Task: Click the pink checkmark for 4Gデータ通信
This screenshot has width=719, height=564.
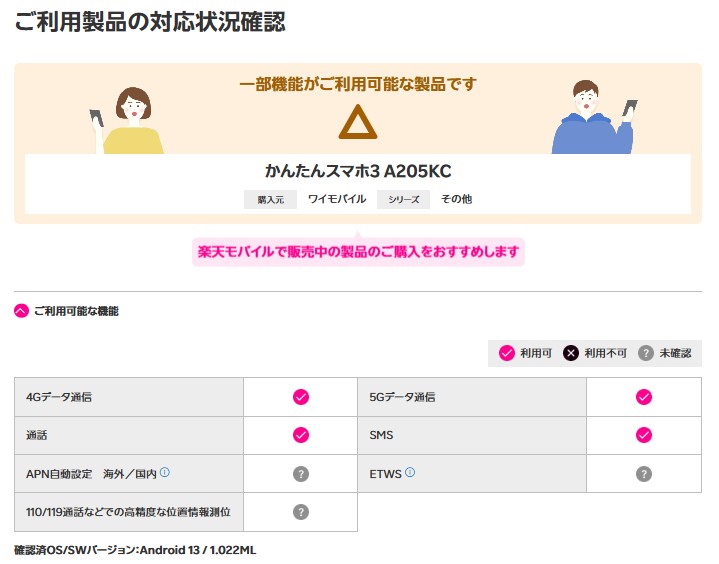Action: tap(300, 397)
